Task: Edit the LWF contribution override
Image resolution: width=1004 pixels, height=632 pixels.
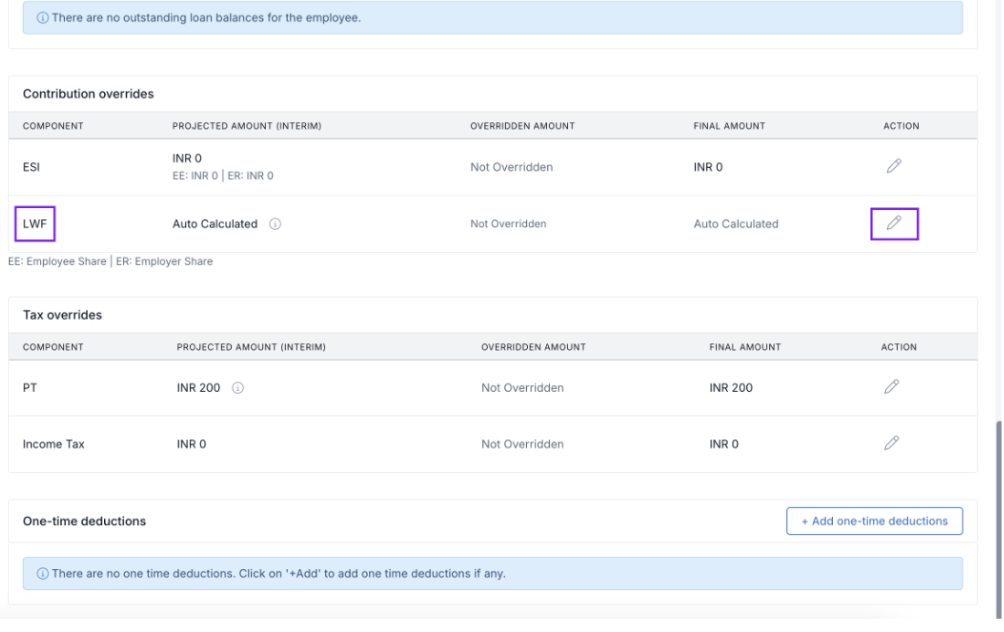Action: pos(894,224)
